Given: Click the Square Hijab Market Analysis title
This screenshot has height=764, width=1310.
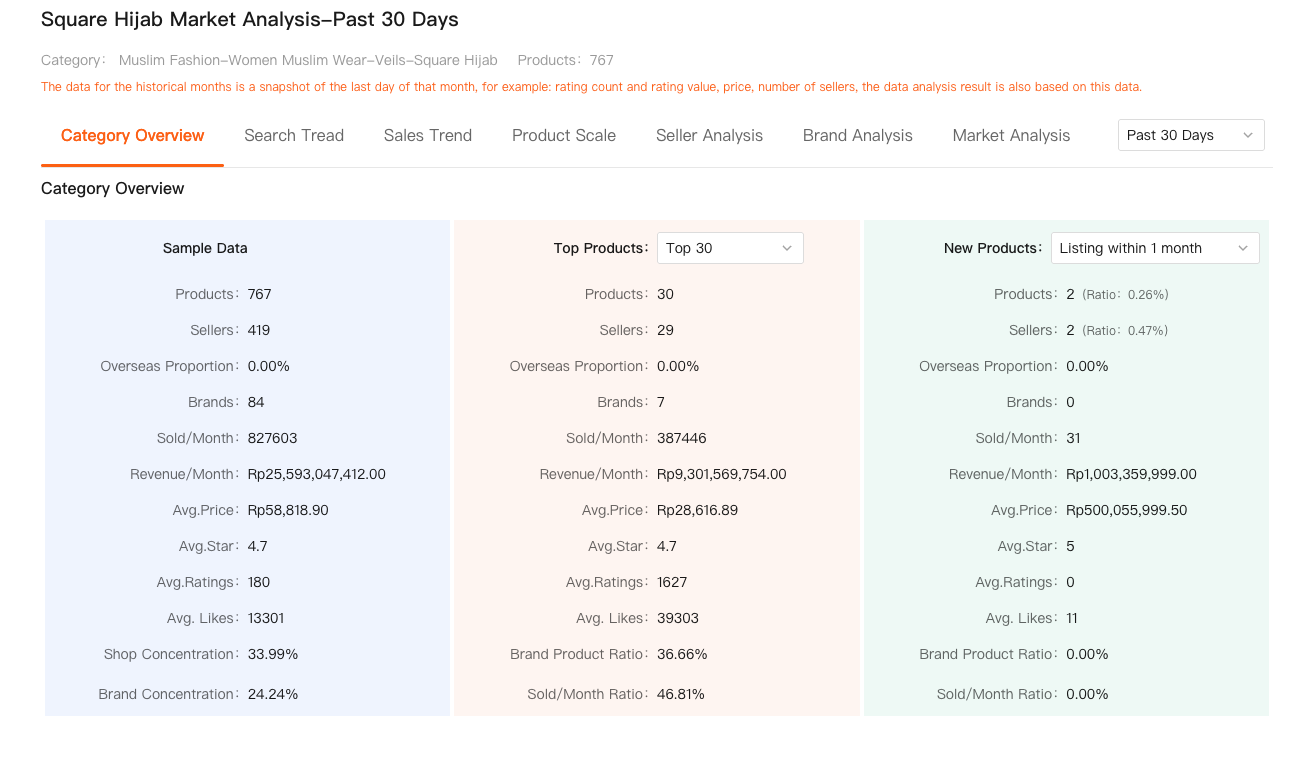Looking at the screenshot, I should [249, 19].
